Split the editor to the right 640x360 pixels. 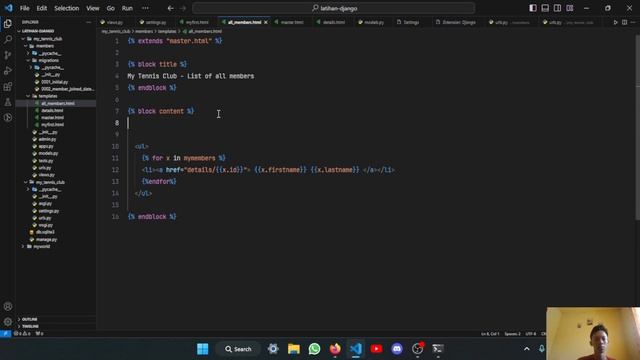coord(624,22)
